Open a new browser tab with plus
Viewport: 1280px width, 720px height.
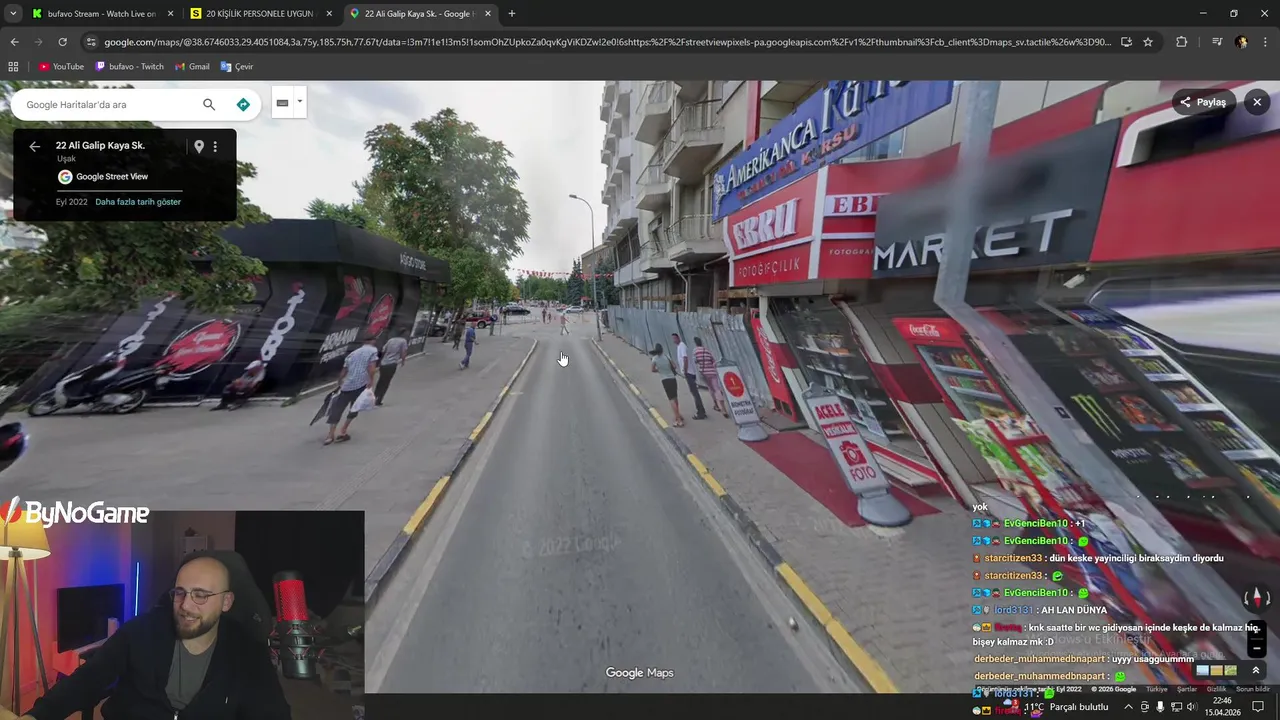[512, 14]
